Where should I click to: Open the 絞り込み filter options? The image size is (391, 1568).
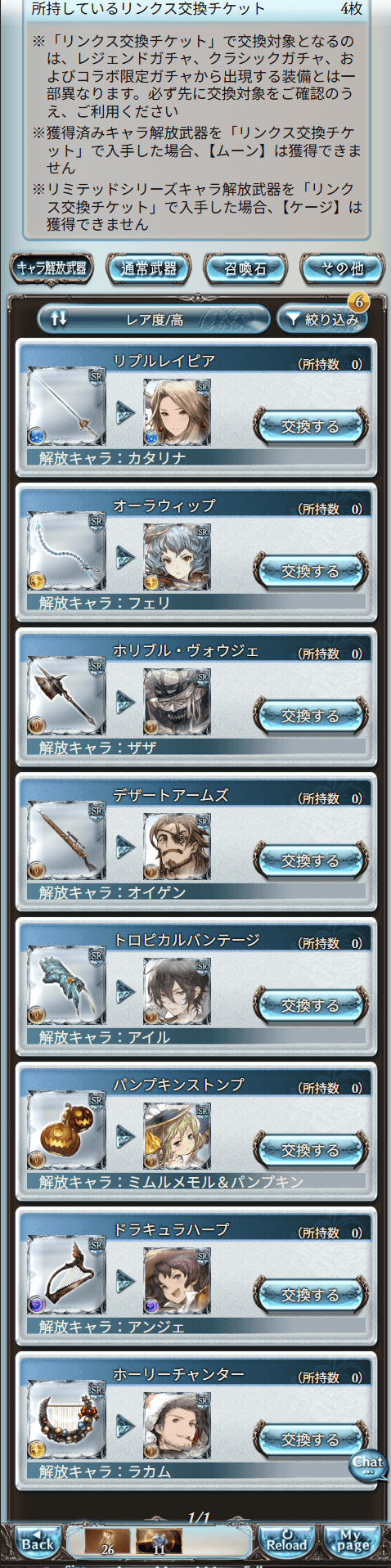click(x=322, y=319)
